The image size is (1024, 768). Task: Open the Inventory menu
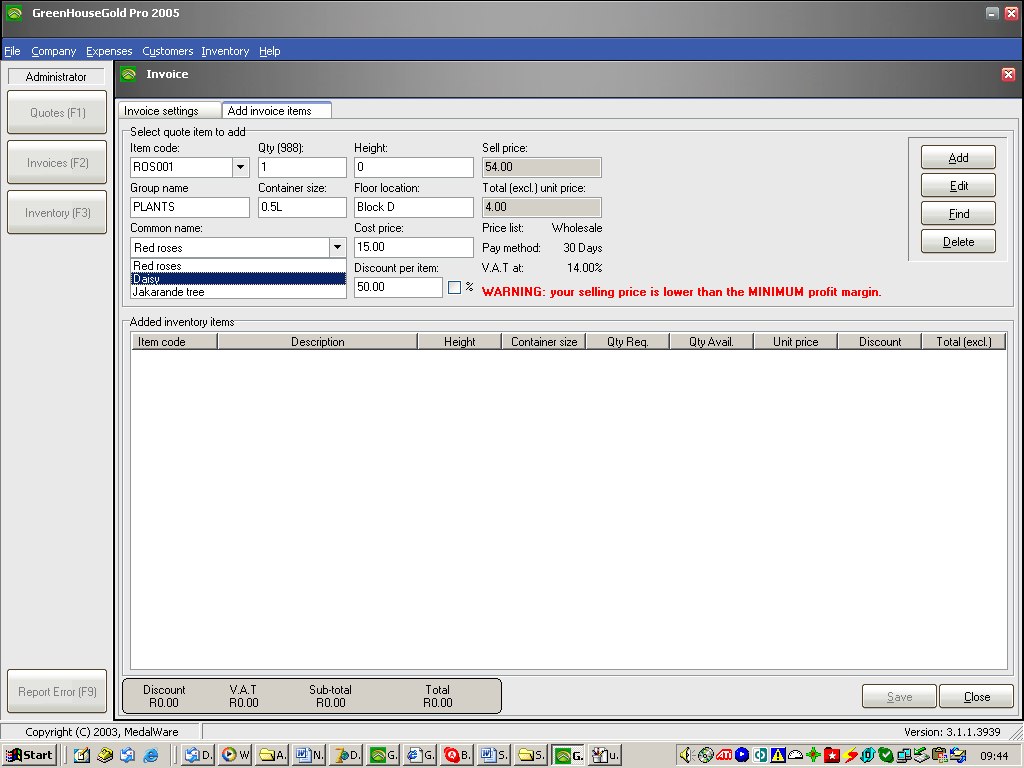(225, 51)
